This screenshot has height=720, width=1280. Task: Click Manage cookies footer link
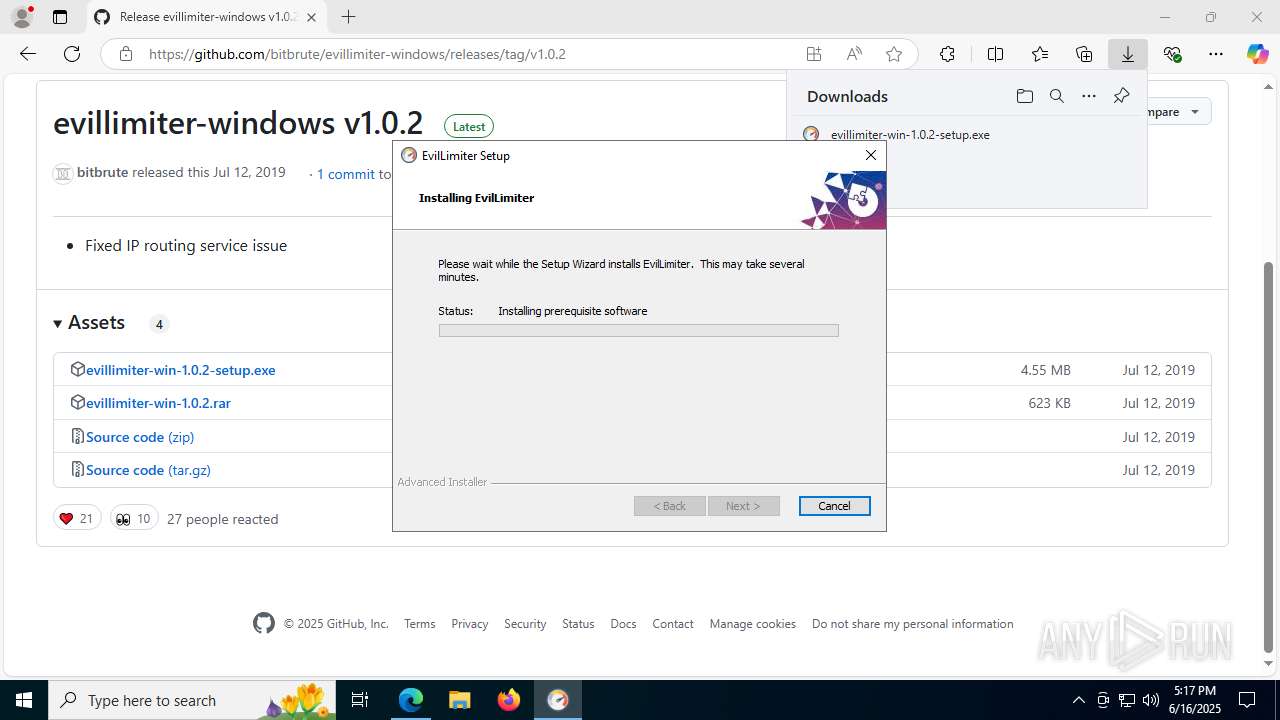pyautogui.click(x=753, y=623)
